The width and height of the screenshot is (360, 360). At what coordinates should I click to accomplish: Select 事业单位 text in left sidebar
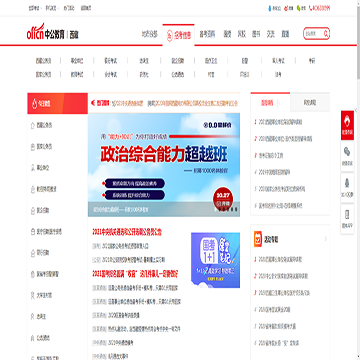tap(43, 168)
